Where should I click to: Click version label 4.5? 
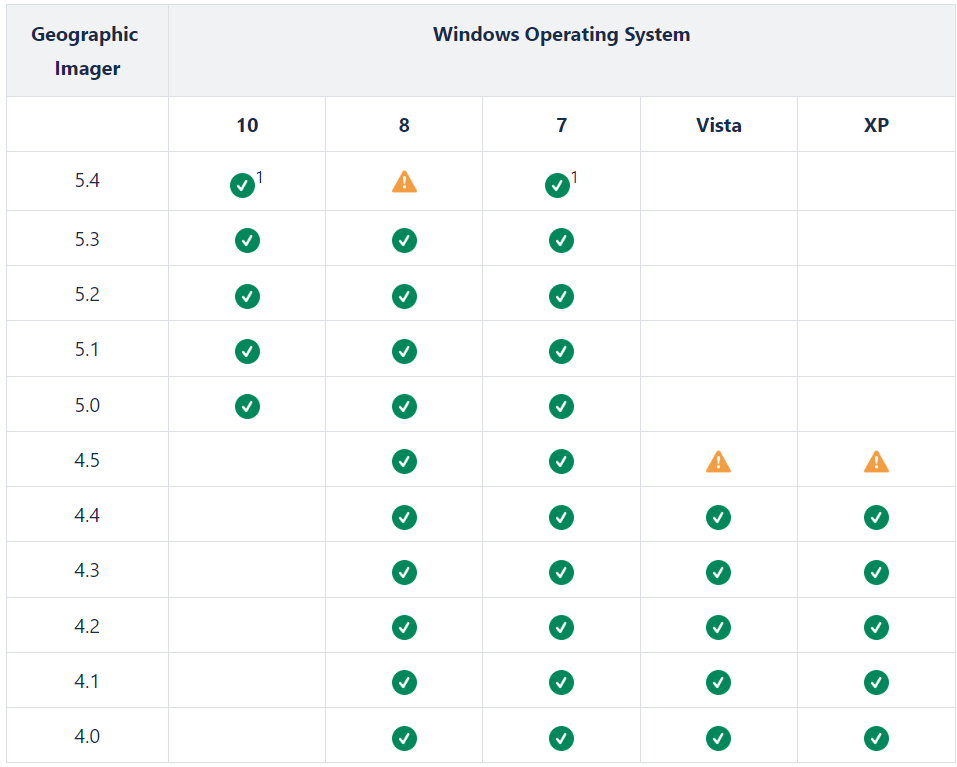(87, 460)
